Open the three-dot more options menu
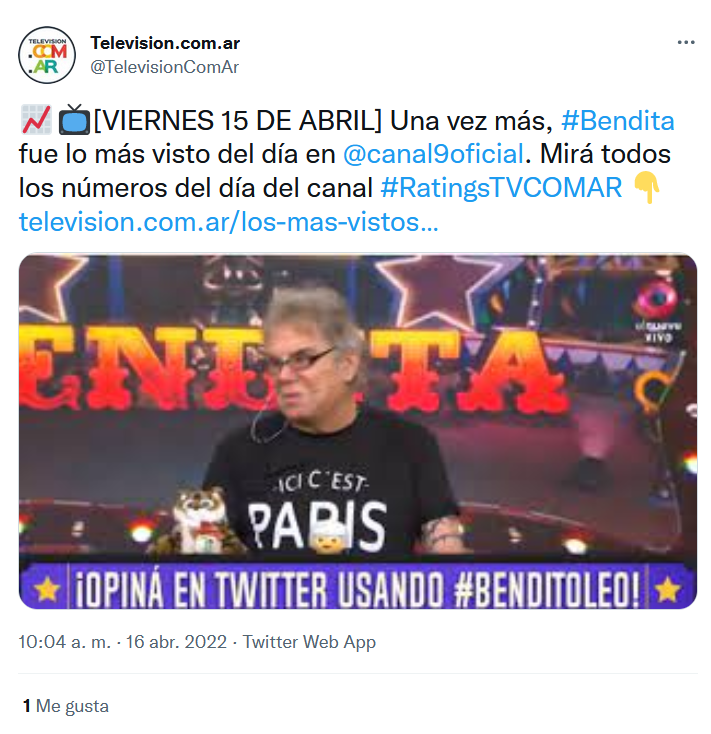Screen dimensions: 711x734 click(x=685, y=43)
